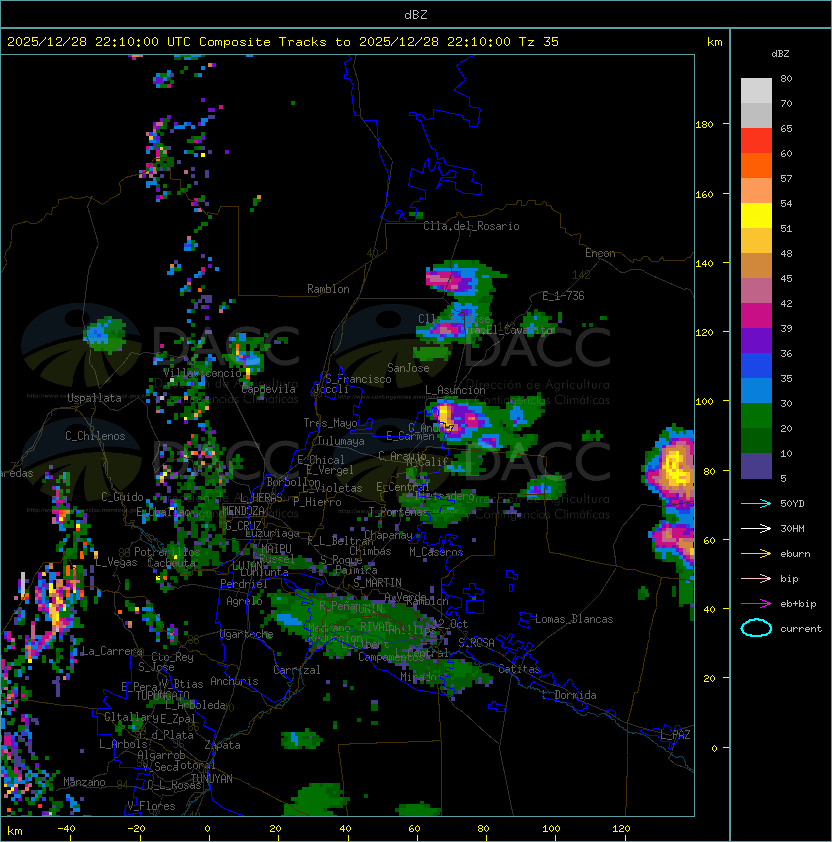Click the 'Ugarteche' place label

coord(247,634)
